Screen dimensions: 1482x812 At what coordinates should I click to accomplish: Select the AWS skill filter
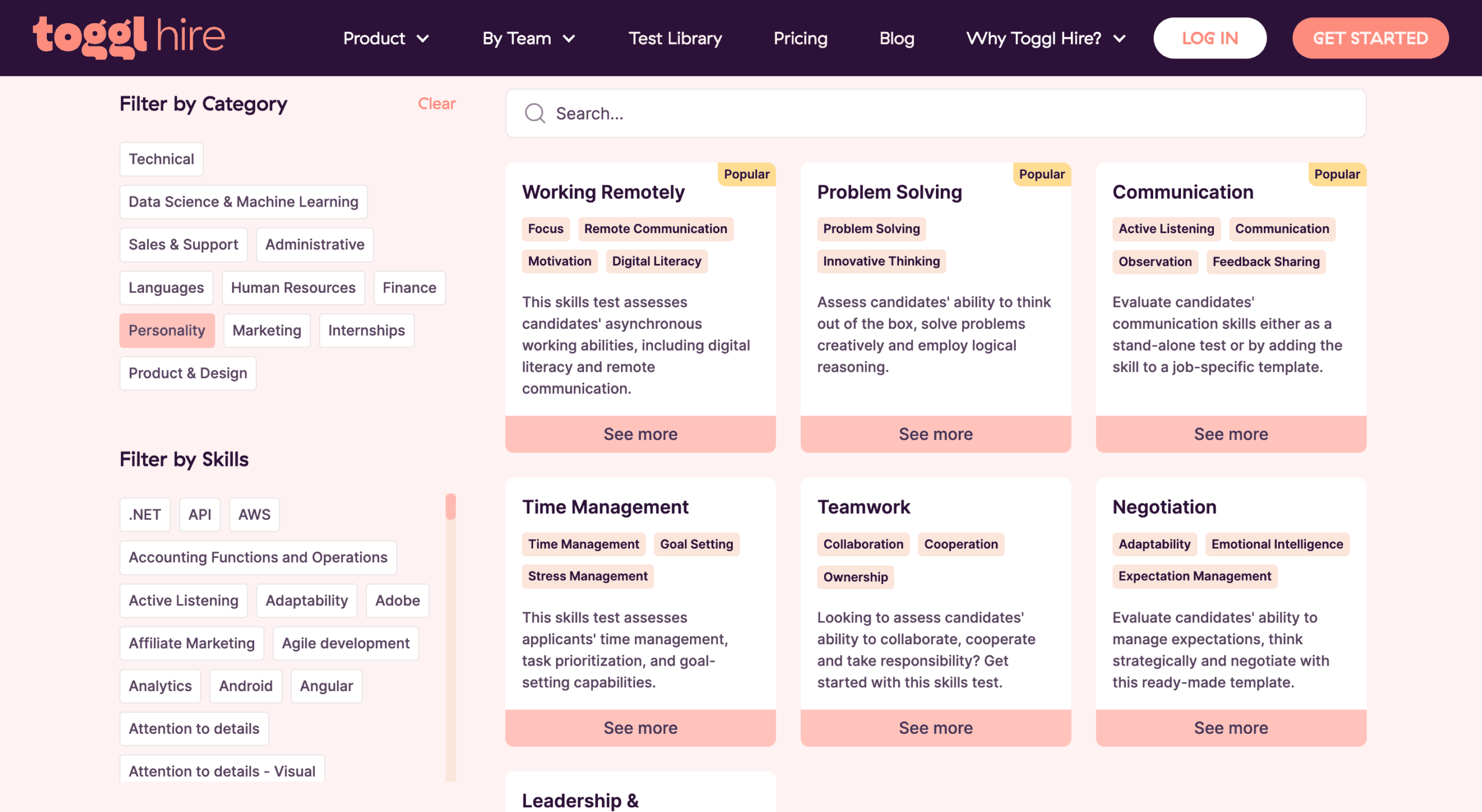(x=254, y=515)
